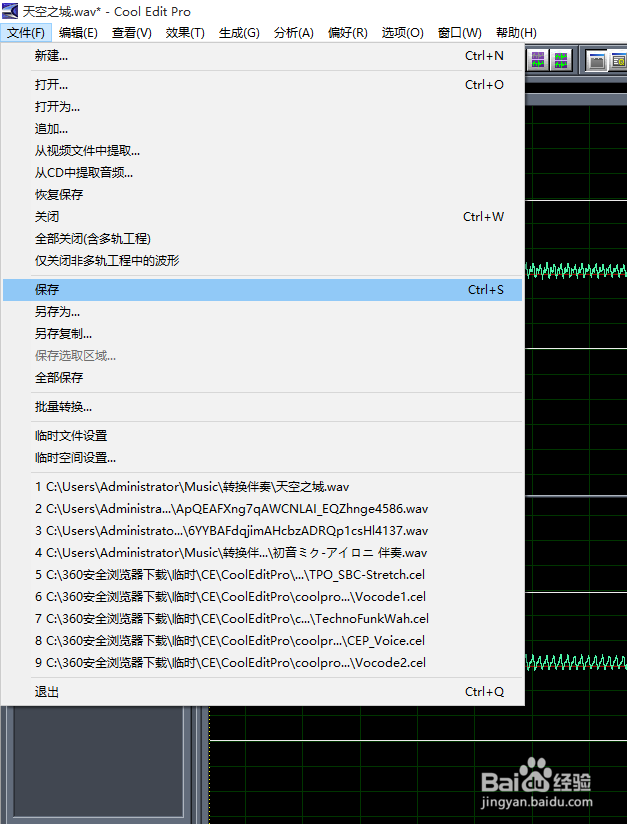Select 恢复保存 menu entry

(262, 194)
